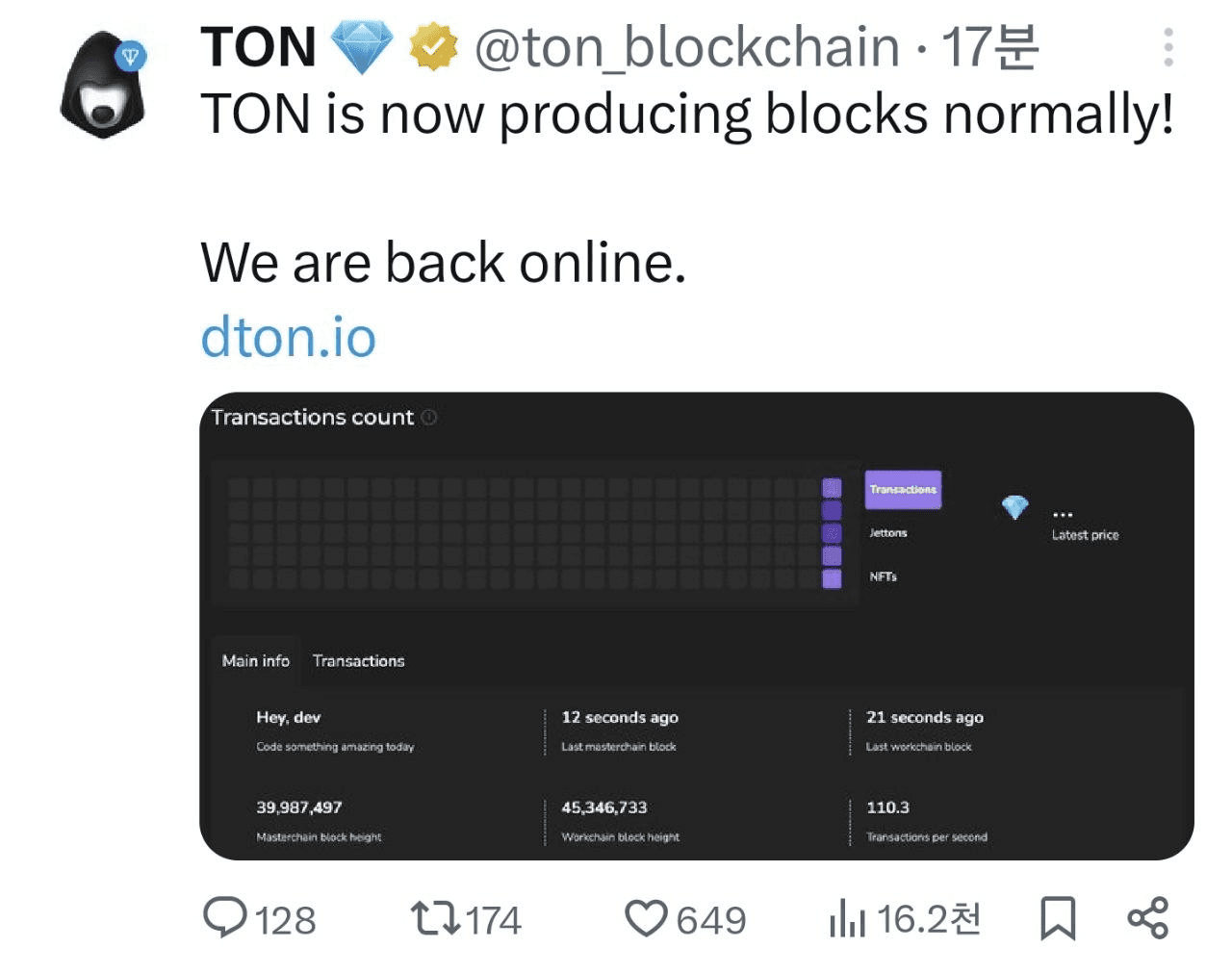Retweet the TON post
The width and height of the screenshot is (1232, 974).
point(436,918)
